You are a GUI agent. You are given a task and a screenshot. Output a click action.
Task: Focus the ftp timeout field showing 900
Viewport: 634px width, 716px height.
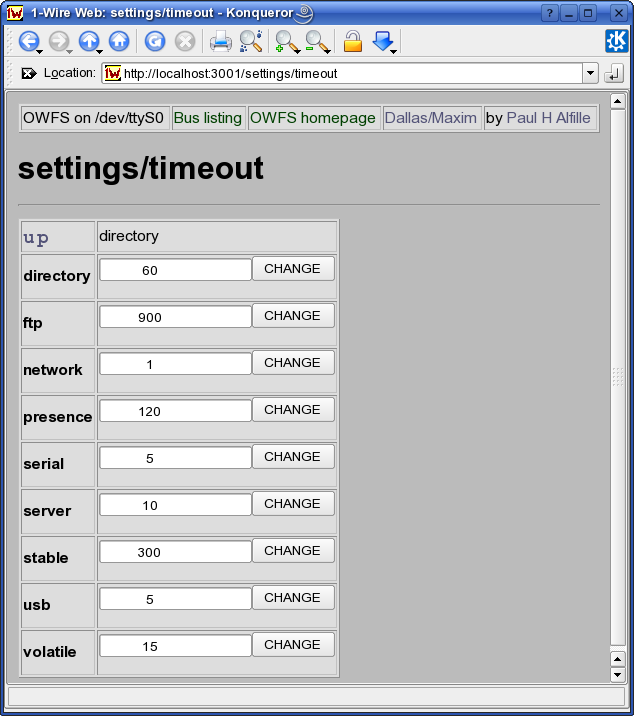tap(175, 316)
